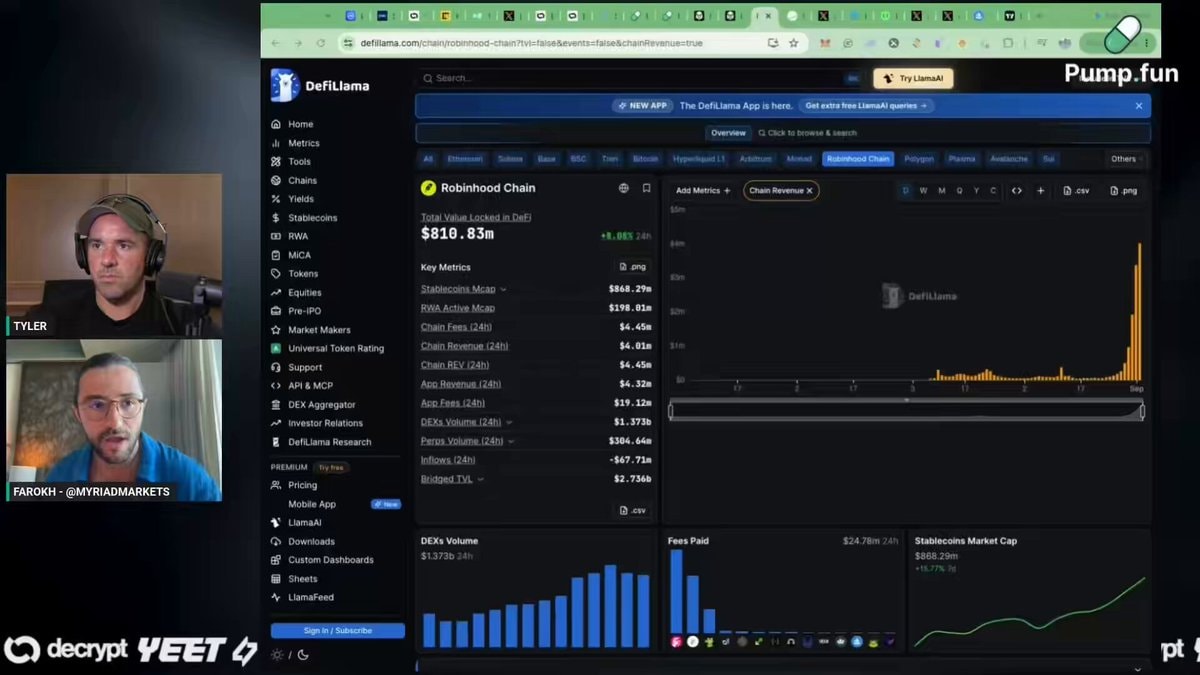This screenshot has width=1200, height=675.
Task: Open Custom Dashboards in the sidebar
Action: click(x=330, y=560)
